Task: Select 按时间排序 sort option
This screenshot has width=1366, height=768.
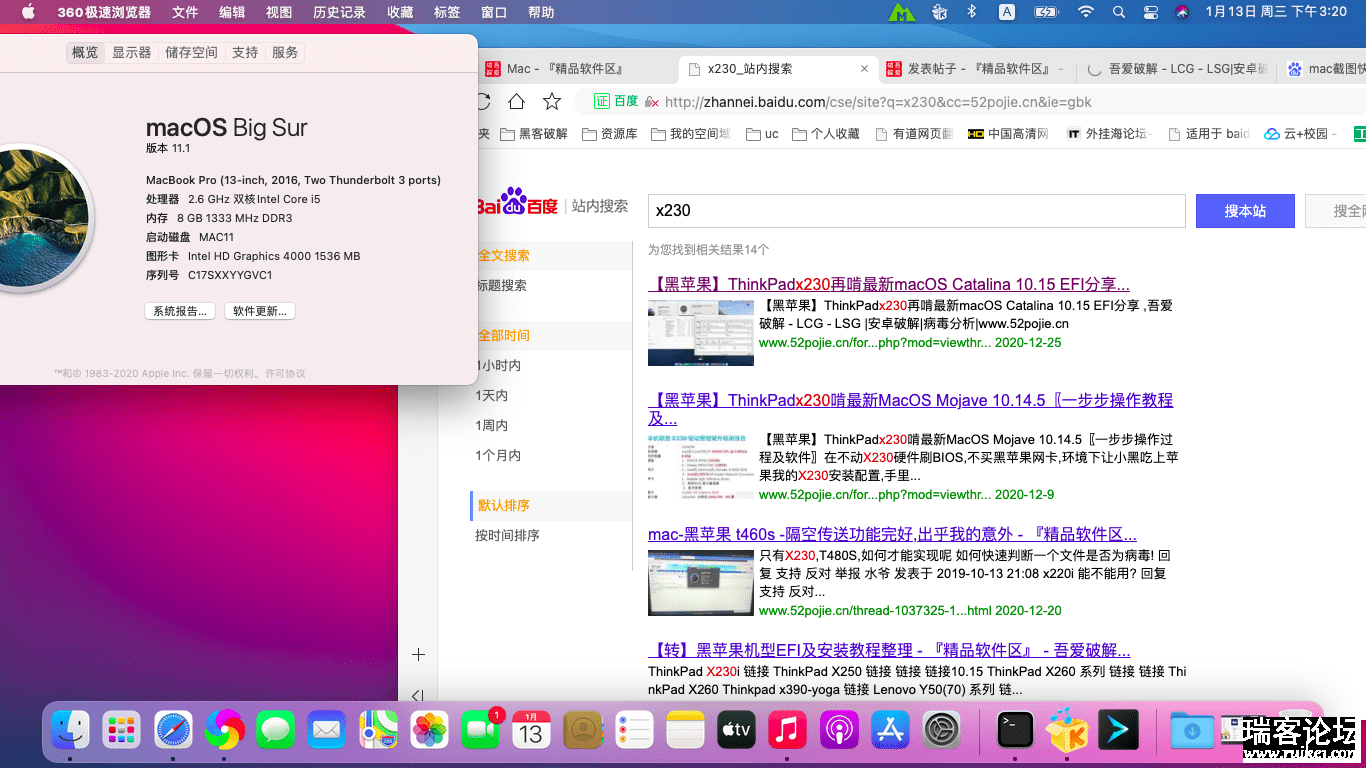Action: point(507,536)
